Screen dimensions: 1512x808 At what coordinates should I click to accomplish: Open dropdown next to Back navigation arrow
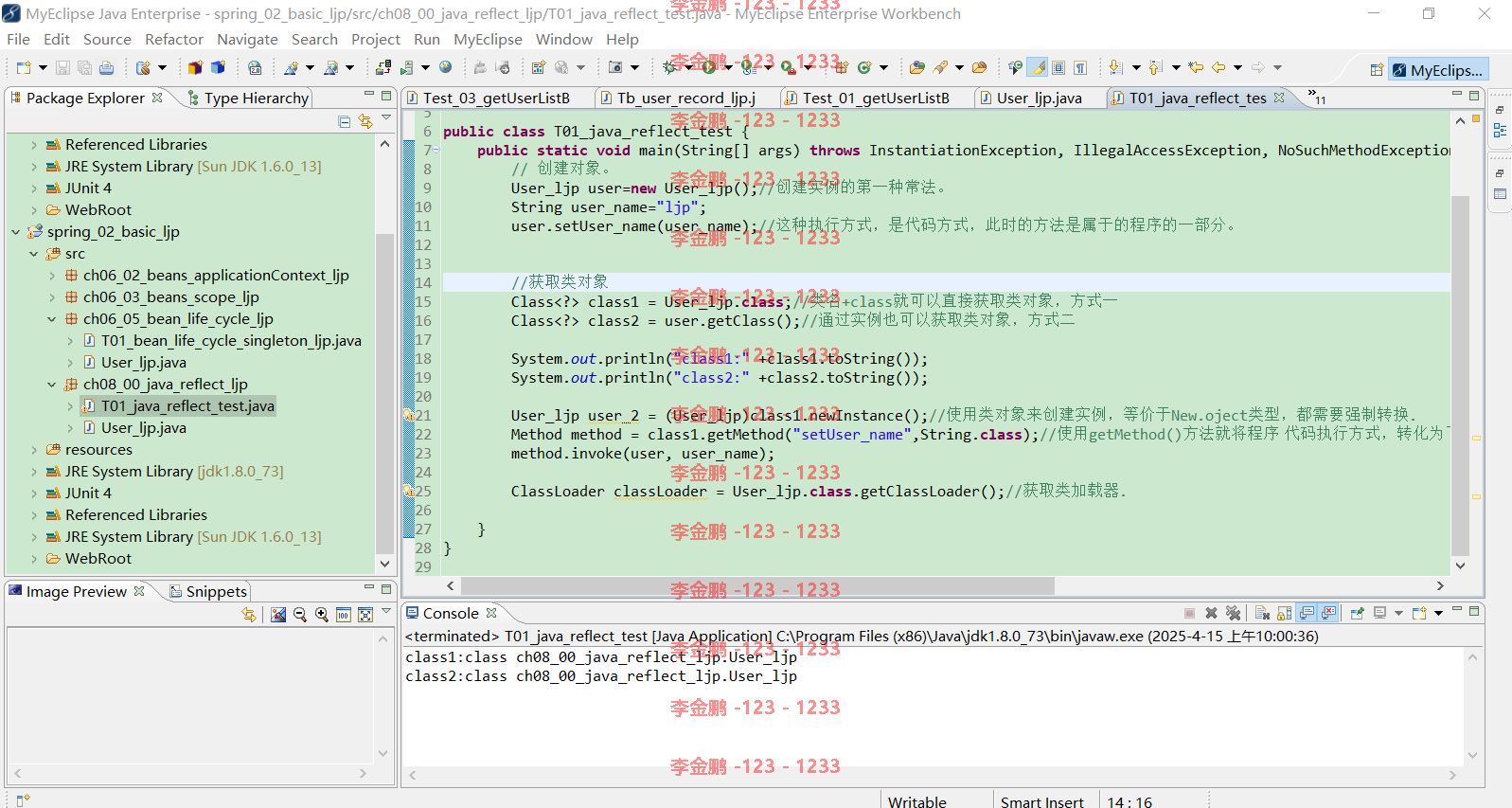click(1237, 67)
